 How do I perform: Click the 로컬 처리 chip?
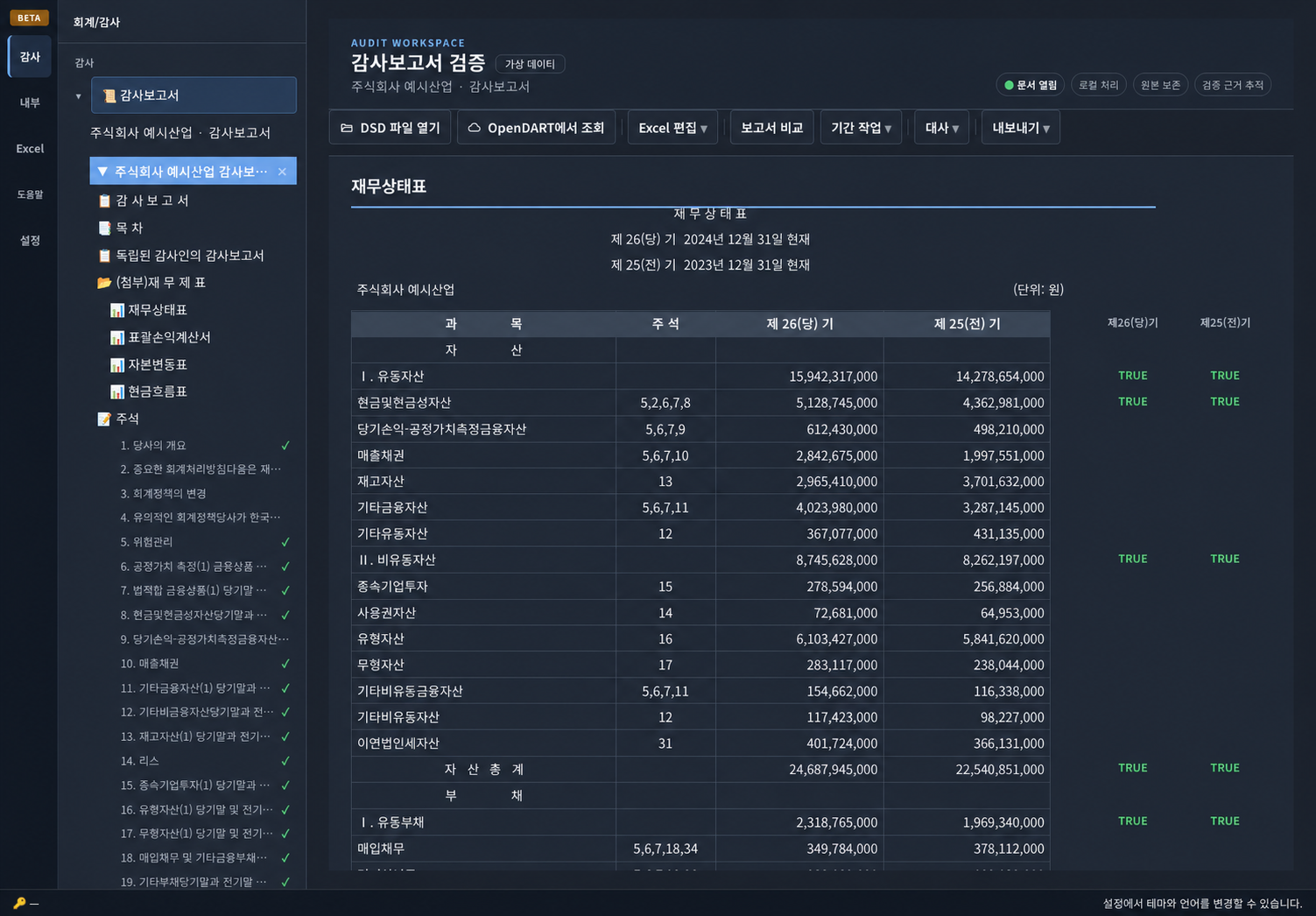pos(1098,85)
